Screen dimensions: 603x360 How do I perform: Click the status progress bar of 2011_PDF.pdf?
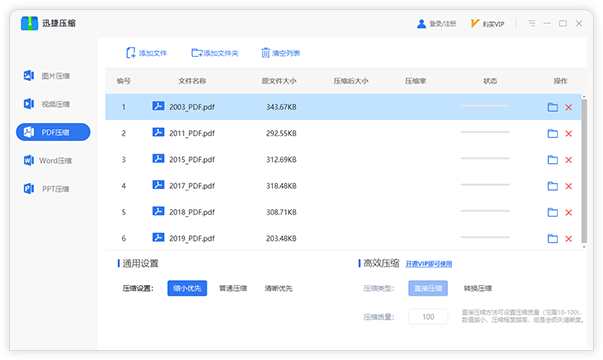pos(485,132)
